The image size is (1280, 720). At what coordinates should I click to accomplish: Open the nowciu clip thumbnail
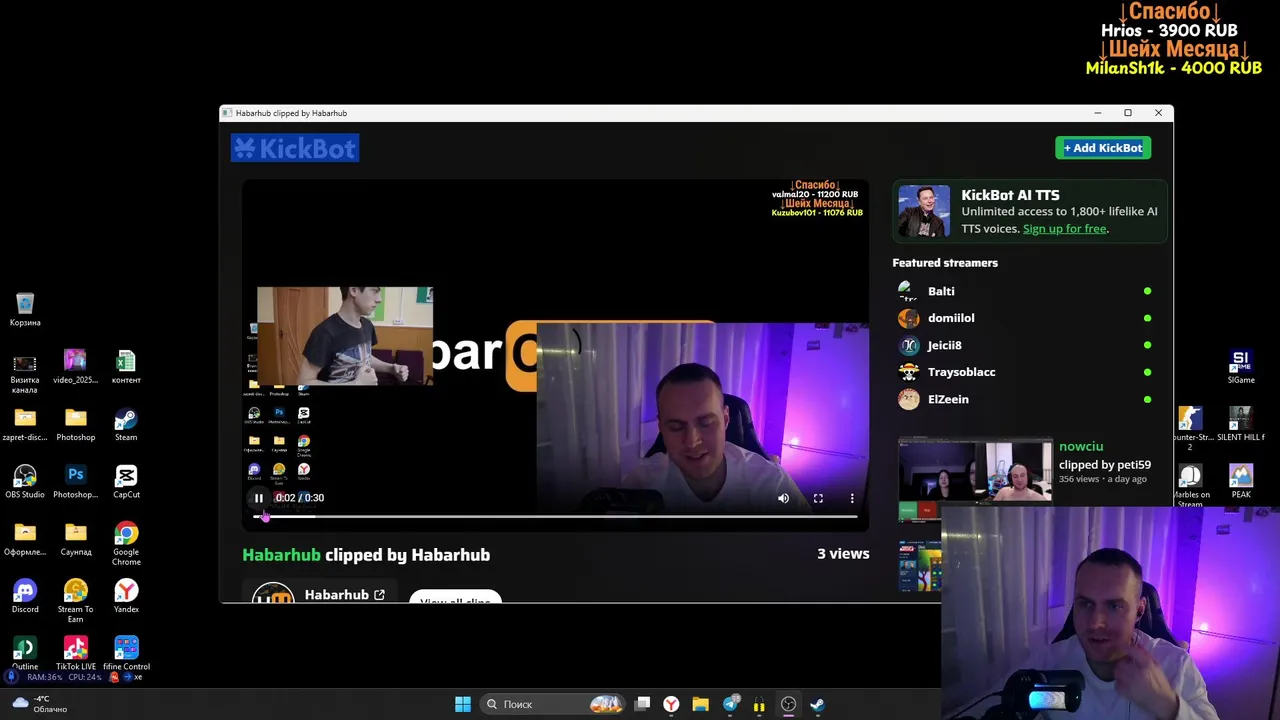click(x=975, y=472)
